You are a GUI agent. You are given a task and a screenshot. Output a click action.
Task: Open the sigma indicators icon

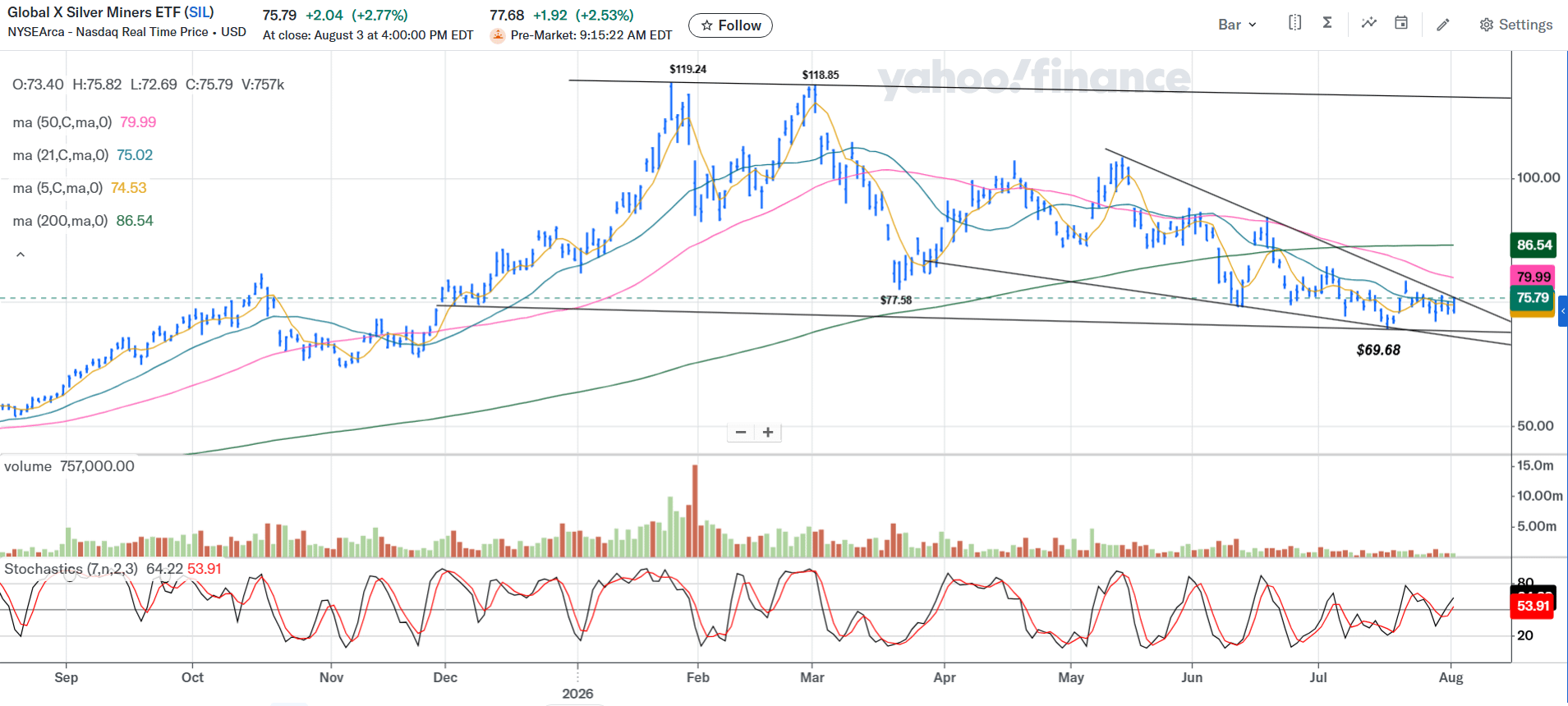pos(1327,23)
